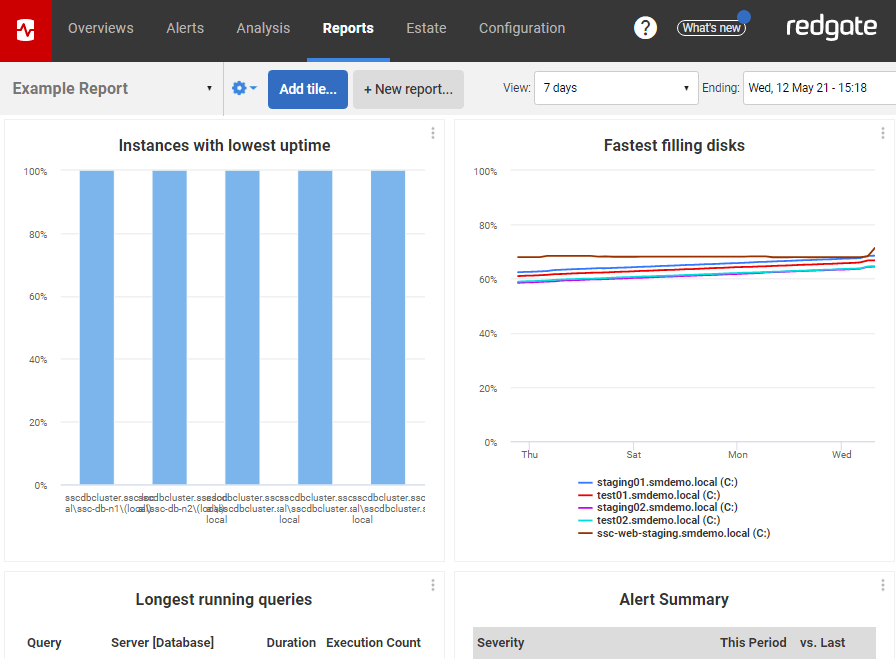Click the Add tile button
Screen dimensions: 896x659
(x=307, y=88)
